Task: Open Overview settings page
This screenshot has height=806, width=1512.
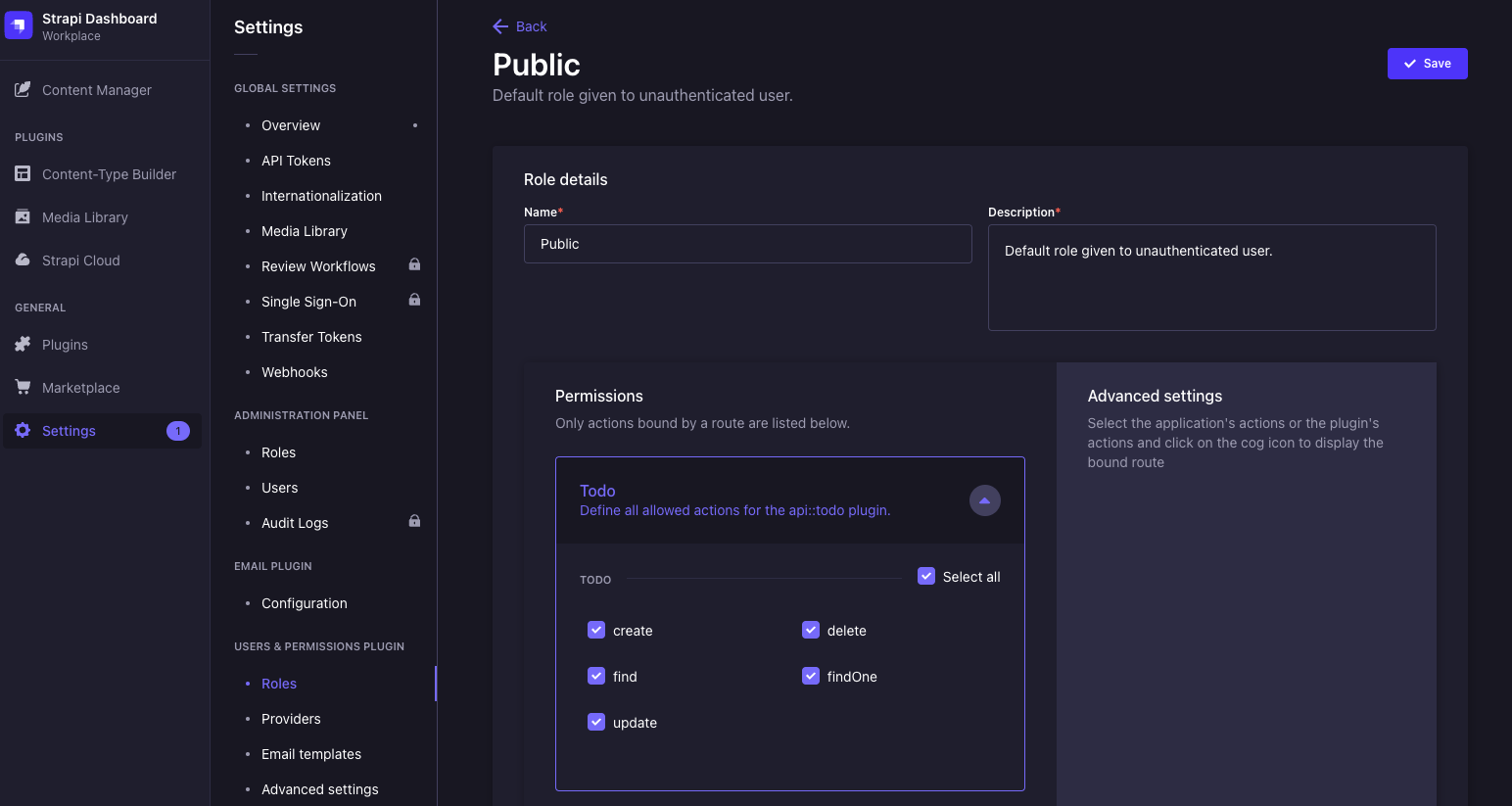Action: (291, 125)
